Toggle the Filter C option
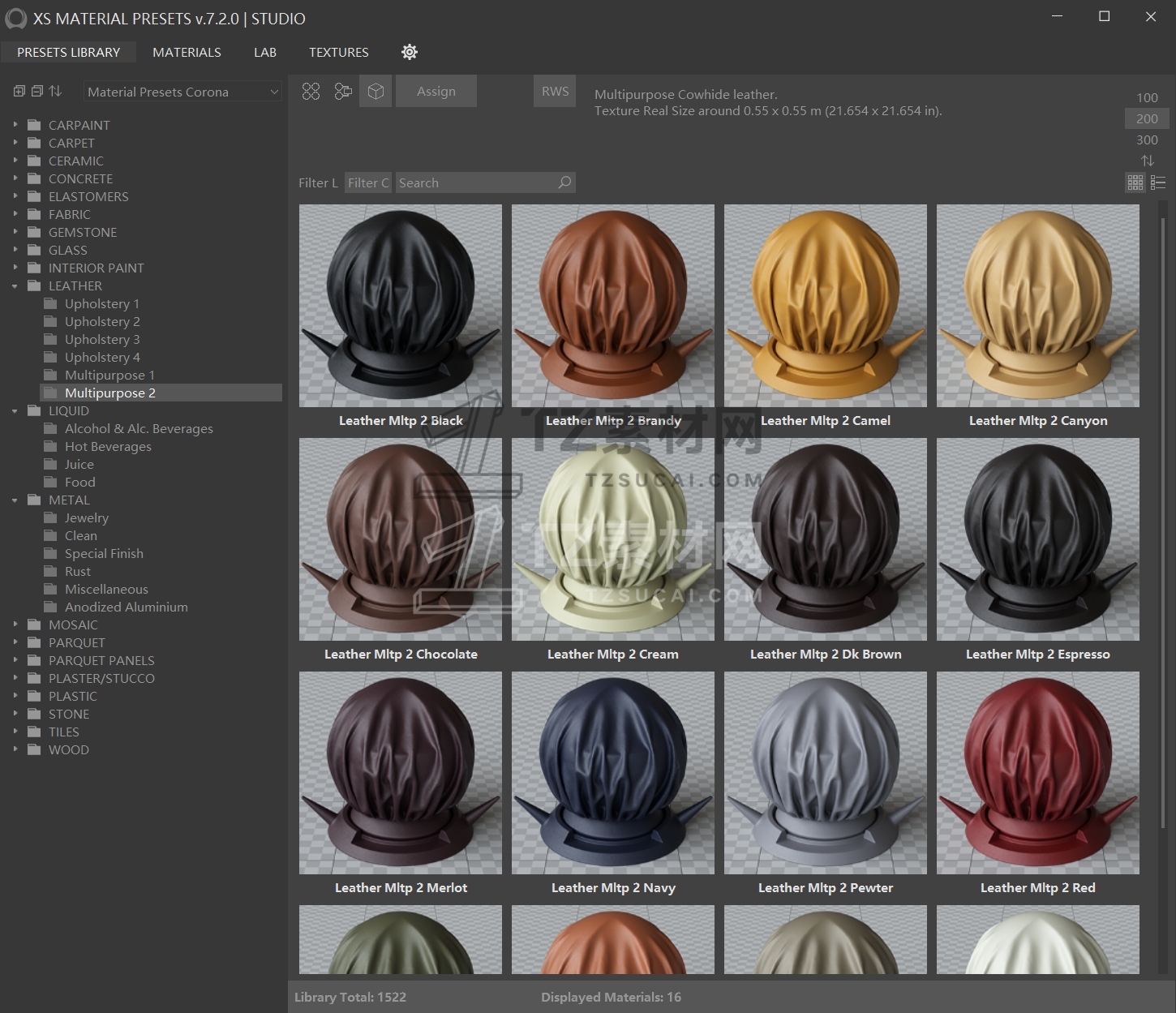The image size is (1176, 1013). pos(368,182)
